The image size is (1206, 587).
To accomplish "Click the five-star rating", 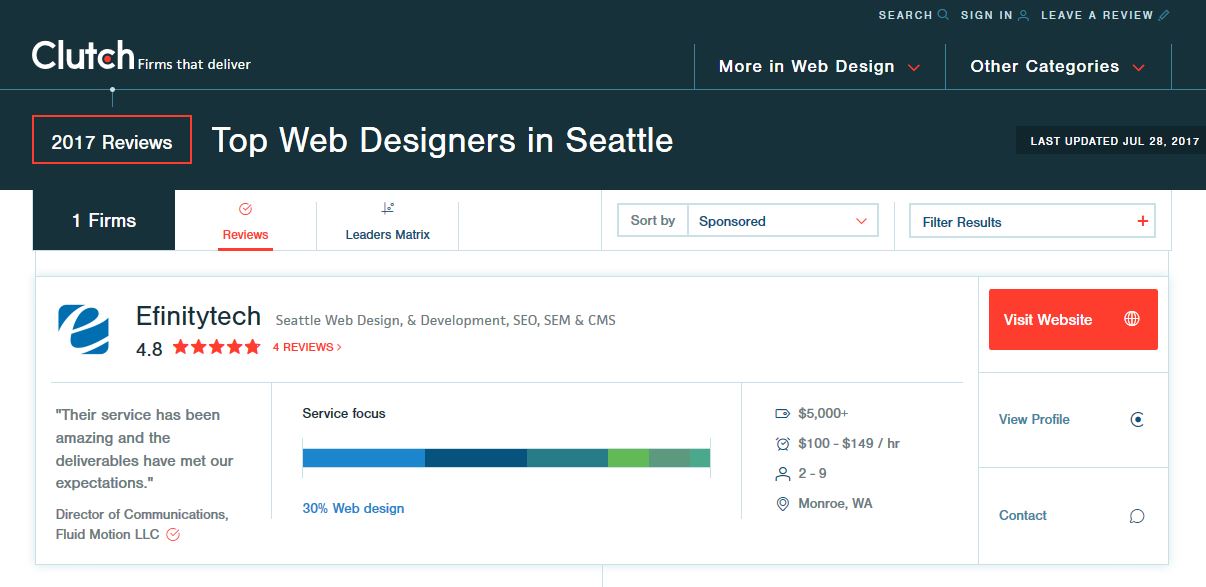I will click(216, 347).
